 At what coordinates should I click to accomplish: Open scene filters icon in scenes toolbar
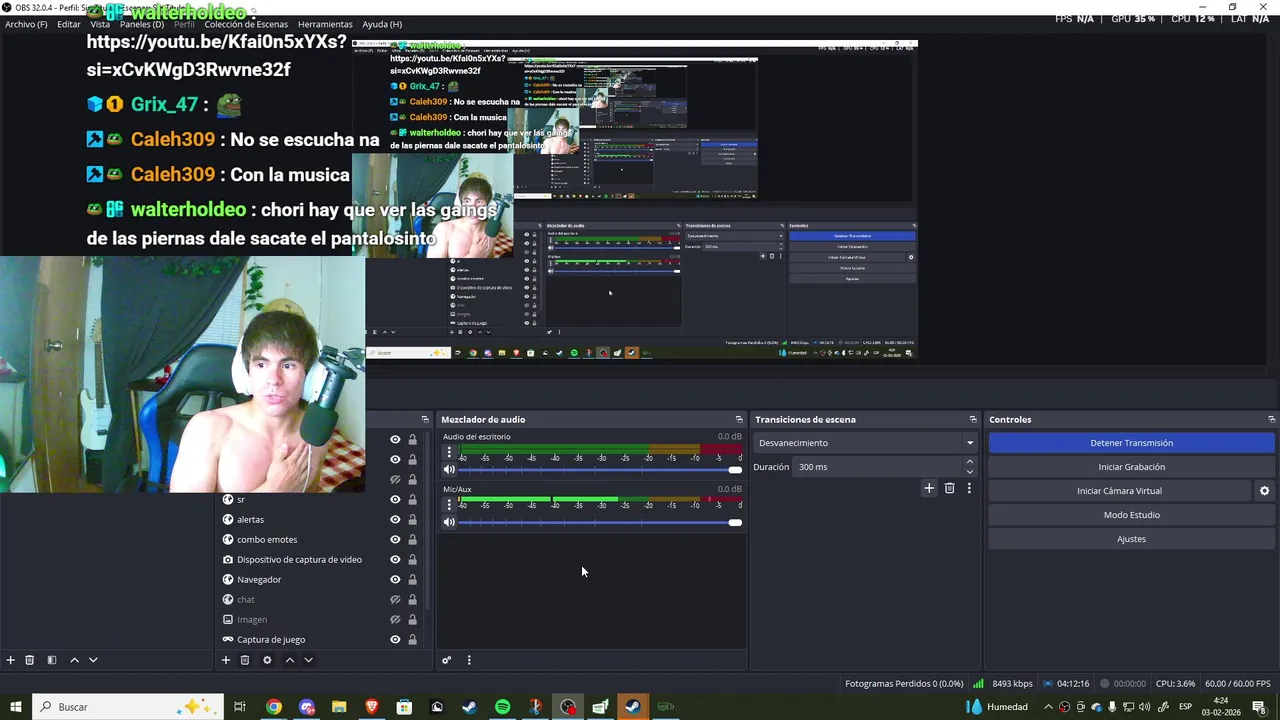pos(51,660)
